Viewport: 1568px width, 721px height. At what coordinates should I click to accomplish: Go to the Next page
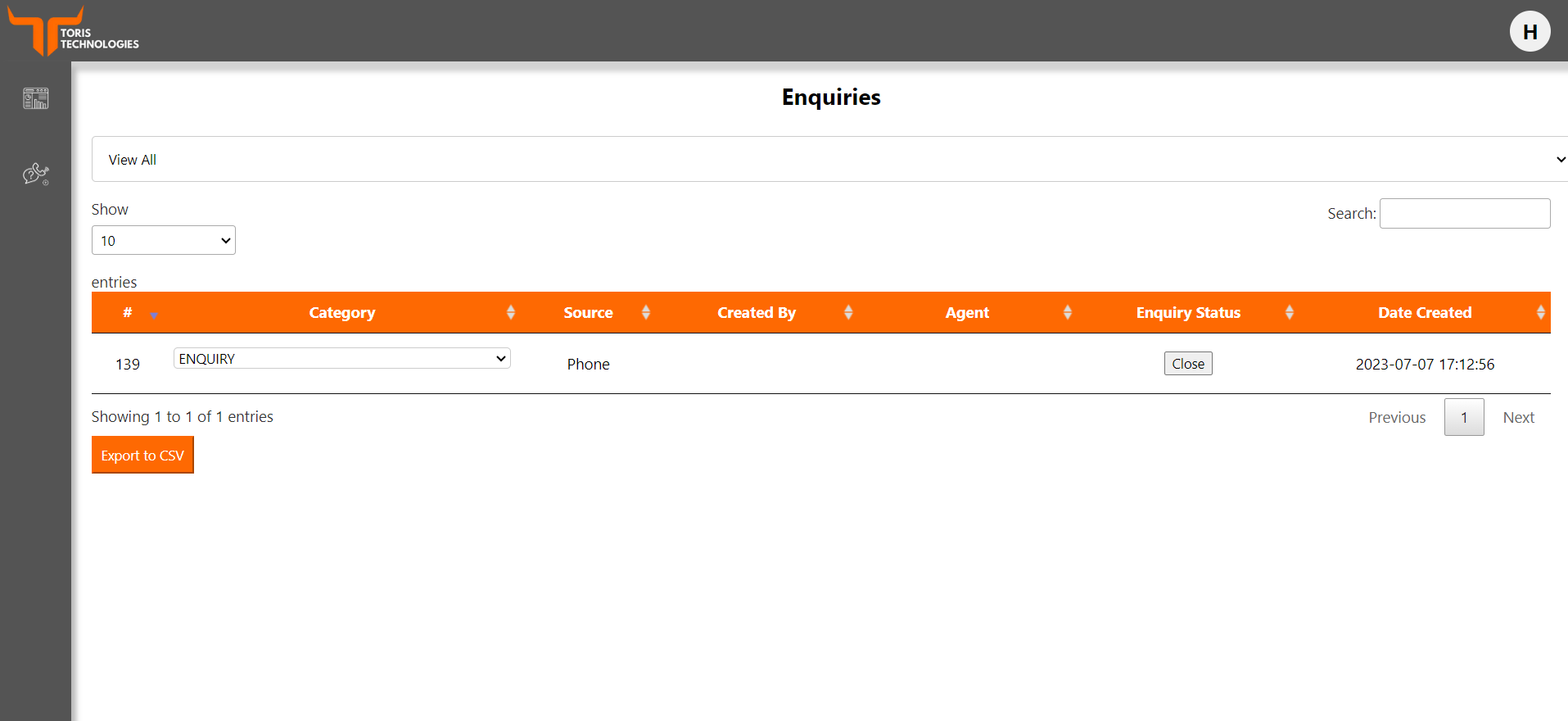click(1518, 418)
